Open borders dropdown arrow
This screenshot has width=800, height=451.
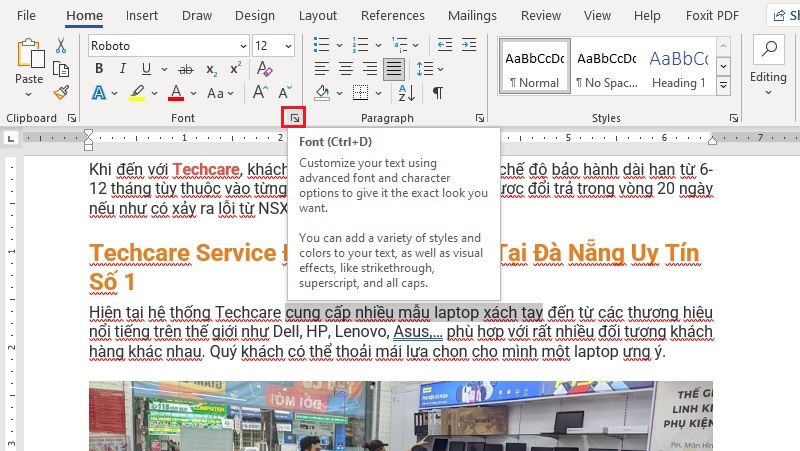(x=378, y=93)
